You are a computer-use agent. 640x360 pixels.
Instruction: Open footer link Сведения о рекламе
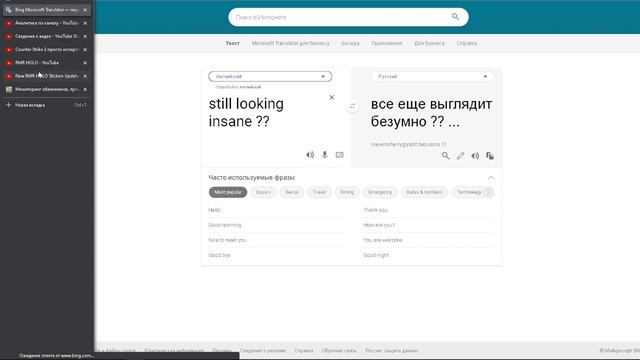[x=263, y=350]
